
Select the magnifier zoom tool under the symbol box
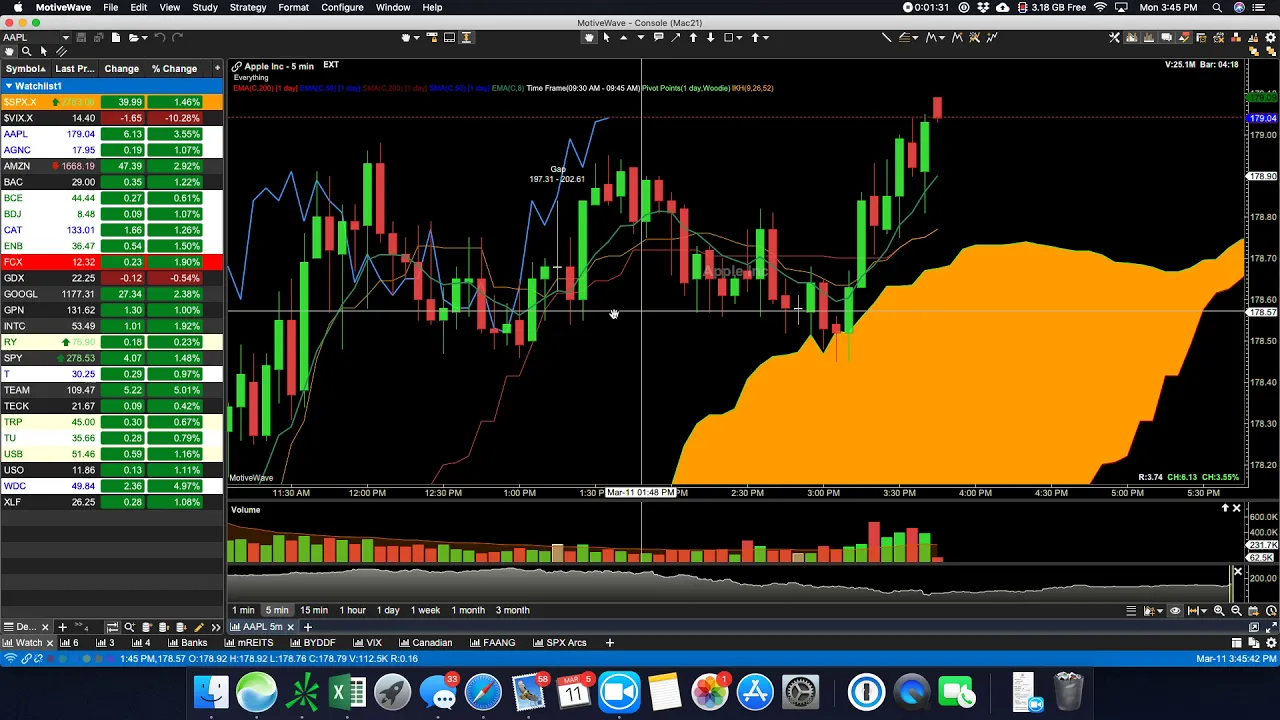(26, 51)
